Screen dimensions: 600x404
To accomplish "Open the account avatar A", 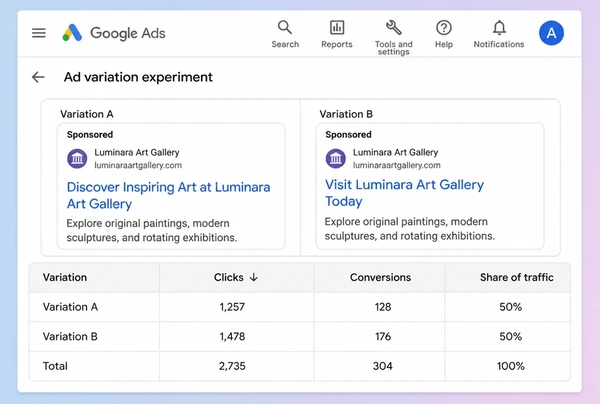I will [x=551, y=33].
